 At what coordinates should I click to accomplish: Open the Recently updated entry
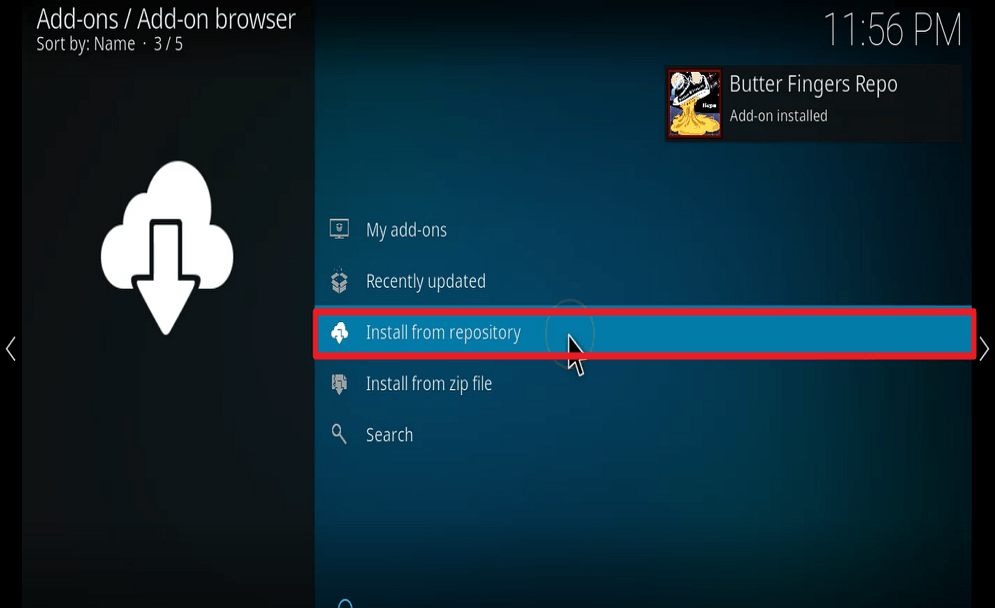[x=643, y=281]
